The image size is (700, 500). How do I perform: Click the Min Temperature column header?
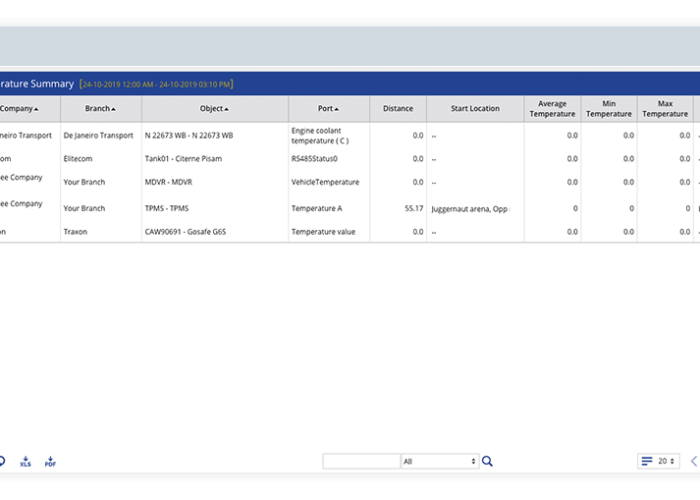[609, 108]
